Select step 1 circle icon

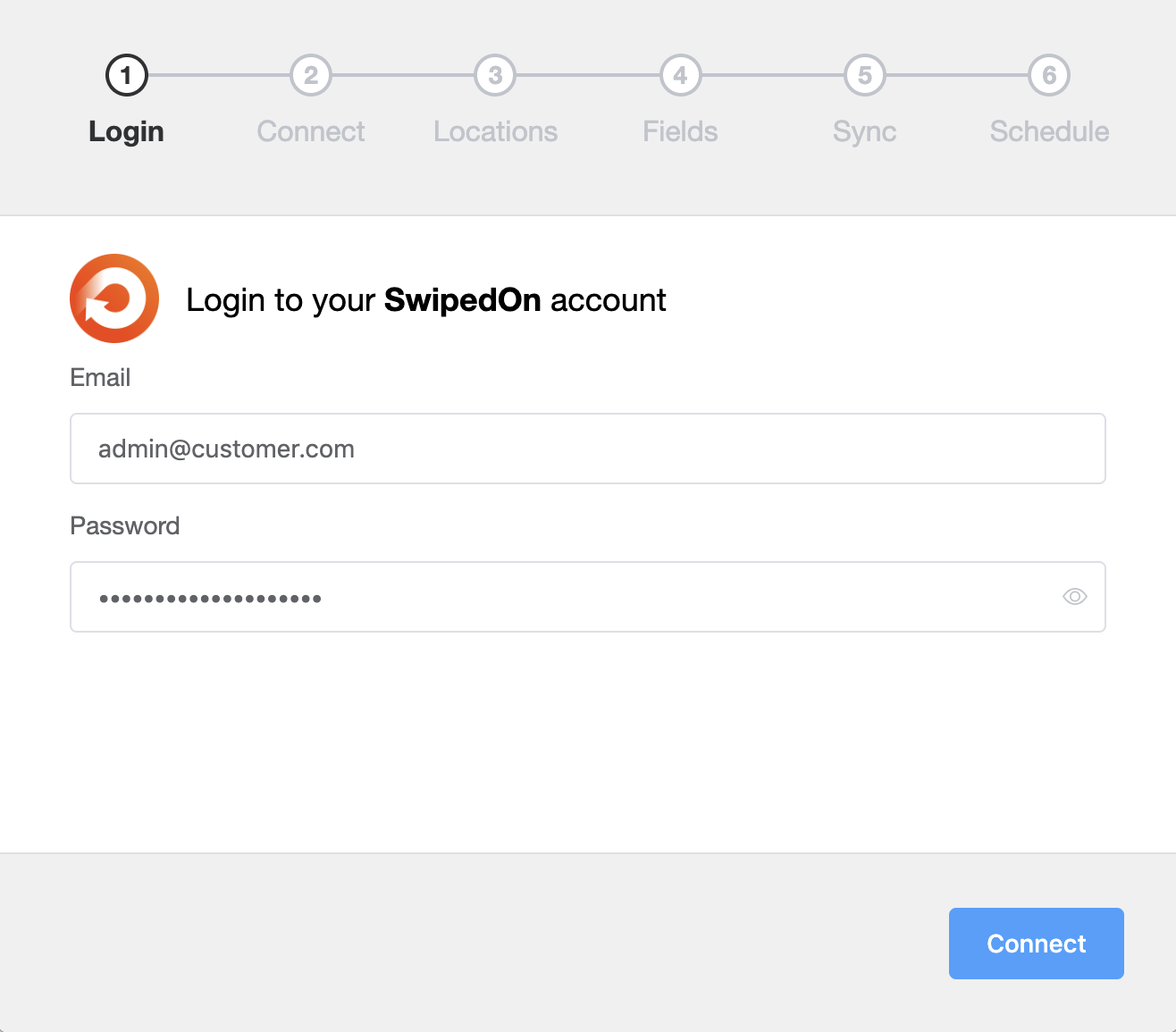pos(126,76)
